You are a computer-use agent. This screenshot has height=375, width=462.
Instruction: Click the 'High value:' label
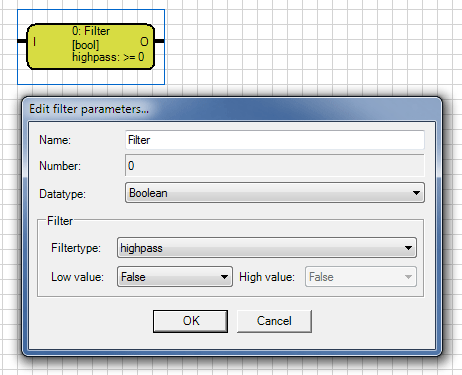tap(267, 277)
